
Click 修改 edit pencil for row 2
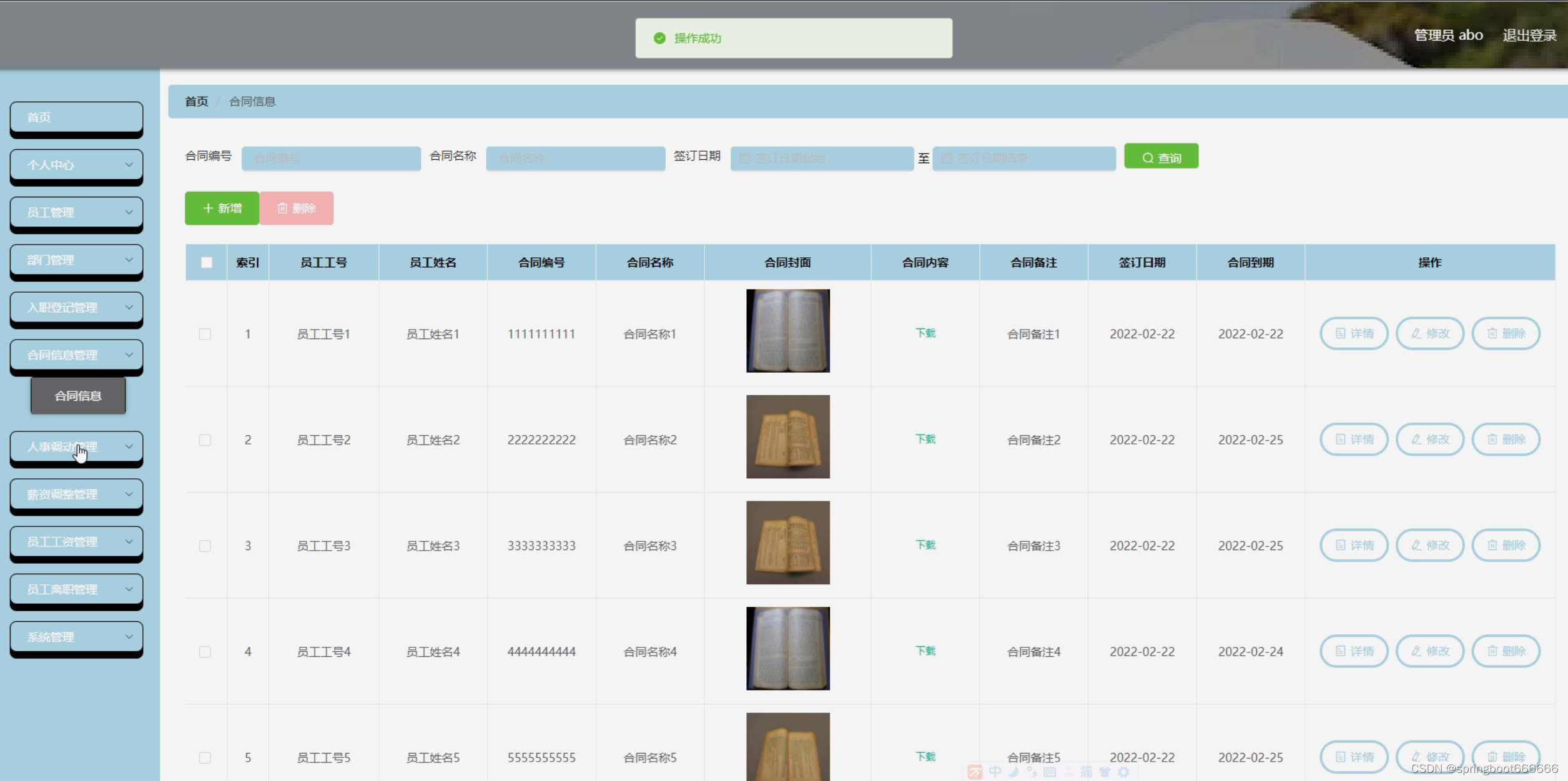(x=1430, y=440)
